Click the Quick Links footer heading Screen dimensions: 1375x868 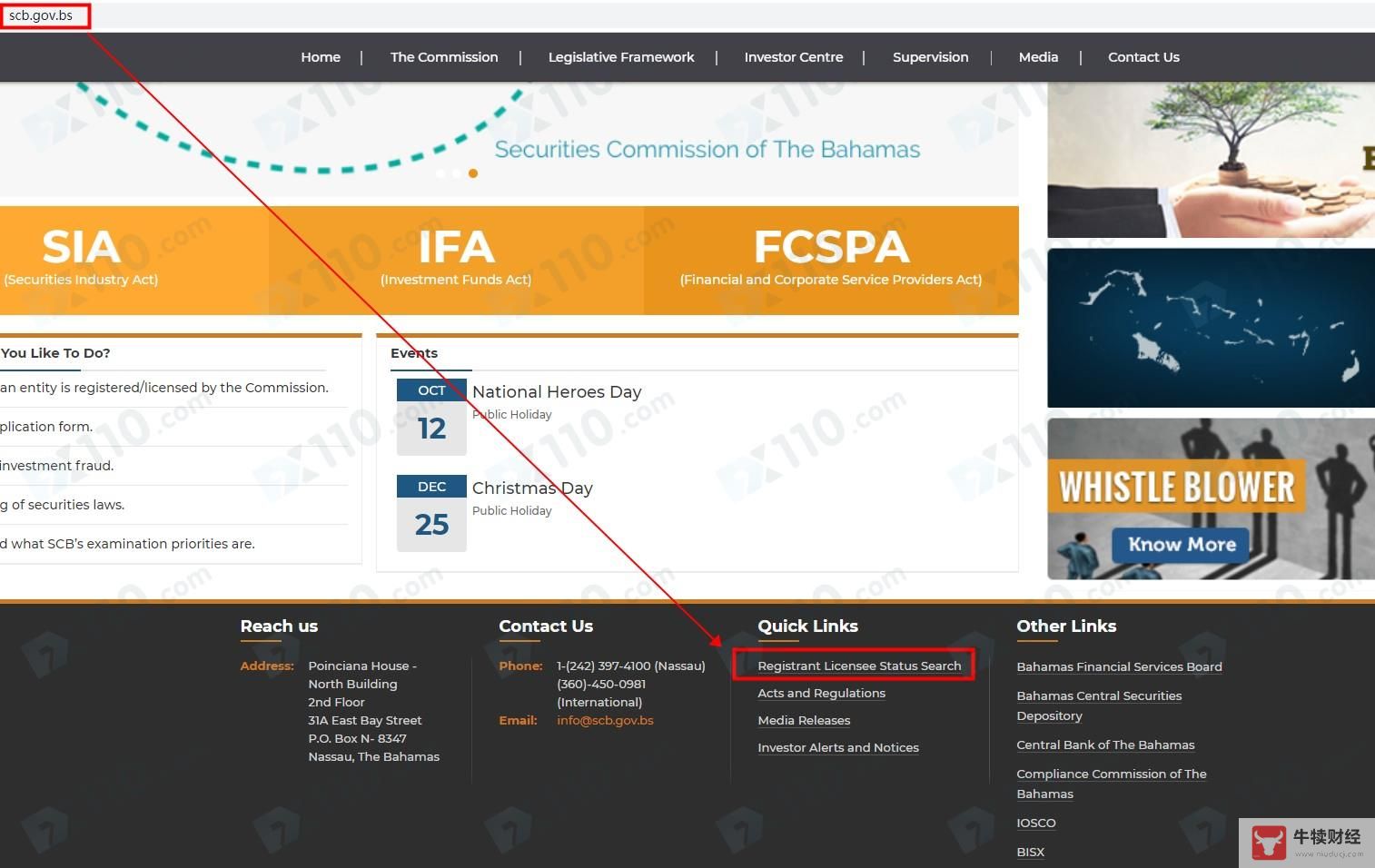[807, 626]
